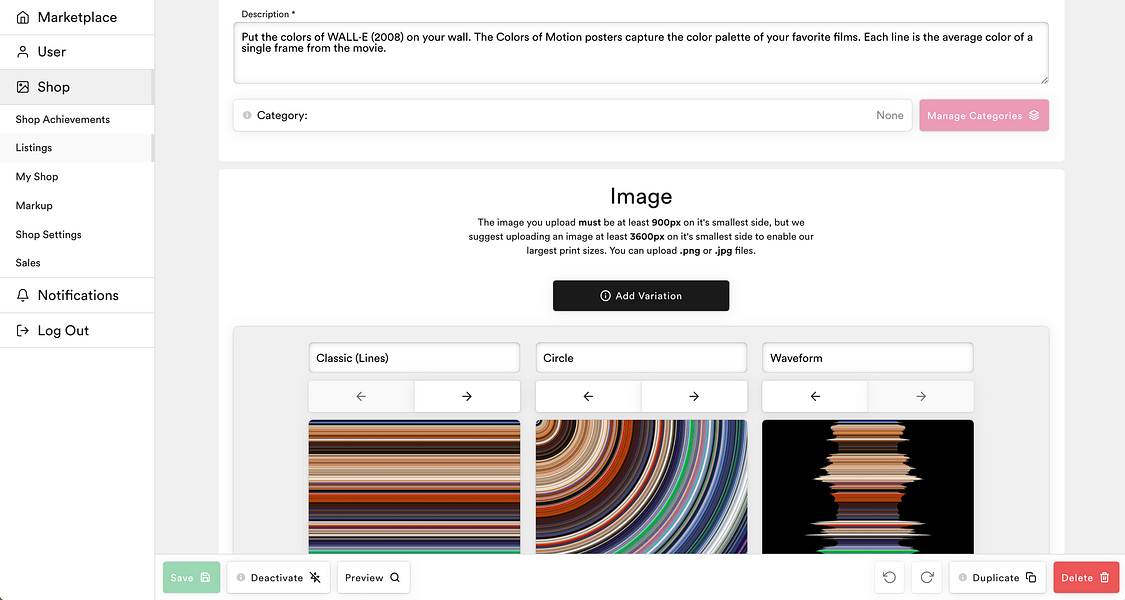Image resolution: width=1125 pixels, height=600 pixels.
Task: Move Classic (Lines) variation right
Action: click(x=467, y=396)
